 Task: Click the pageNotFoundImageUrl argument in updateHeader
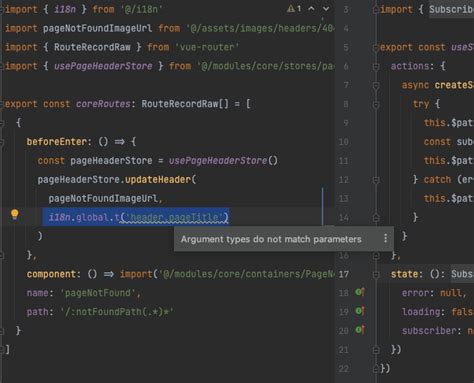[x=103, y=199]
